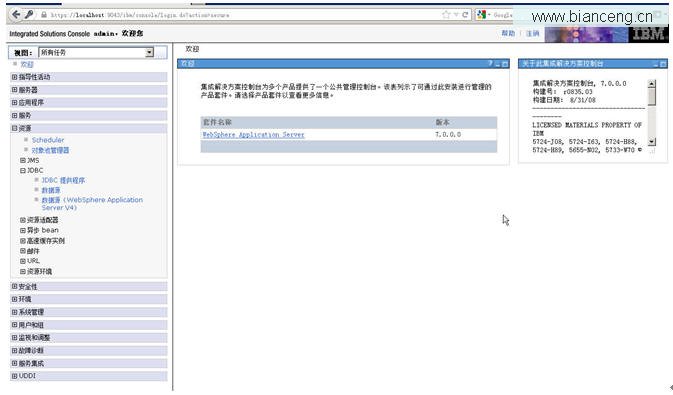Open the JDBC 提供程序 link
Viewport: 673px width, 395px height.
point(64,180)
